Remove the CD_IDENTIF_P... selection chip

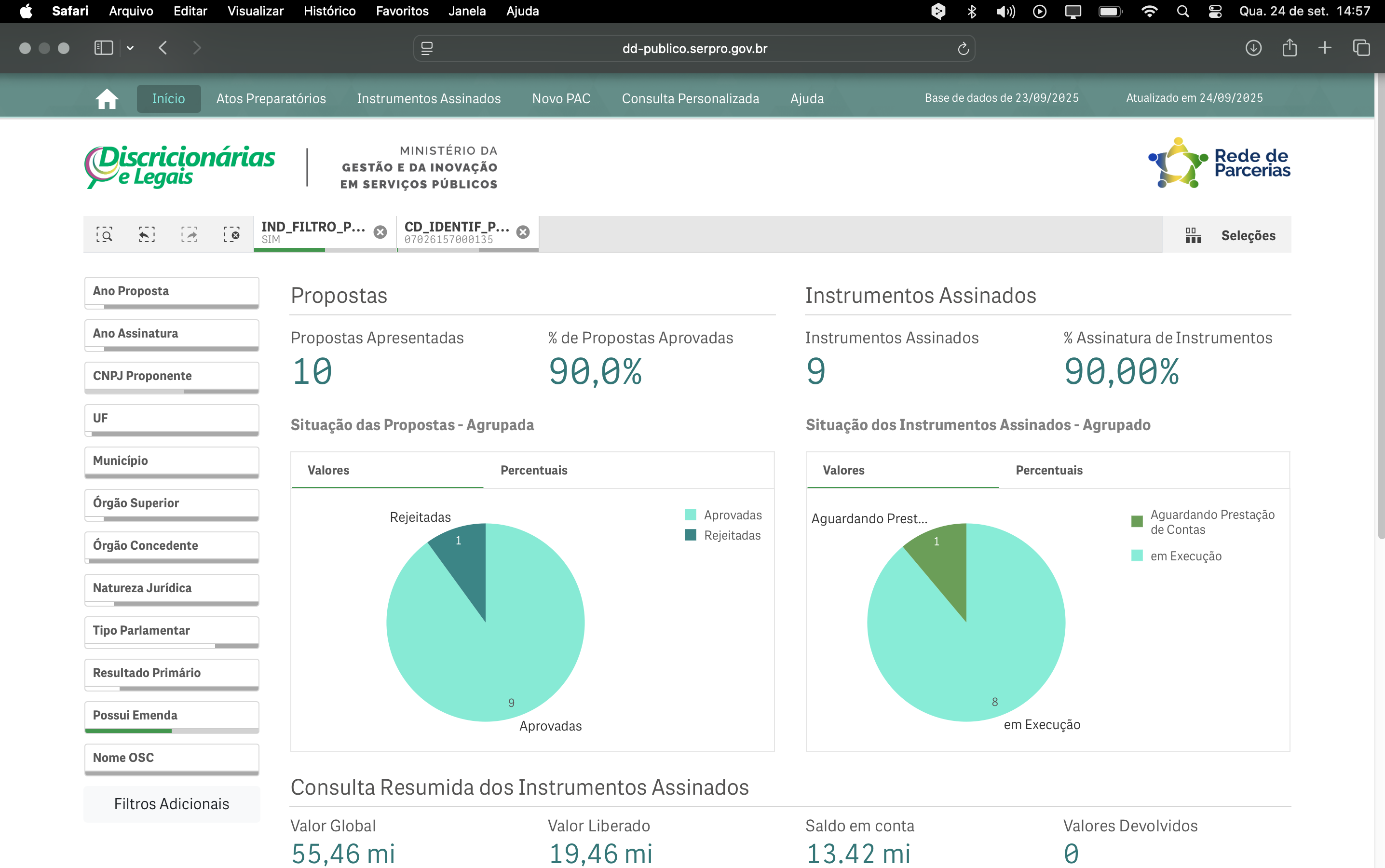click(x=523, y=232)
